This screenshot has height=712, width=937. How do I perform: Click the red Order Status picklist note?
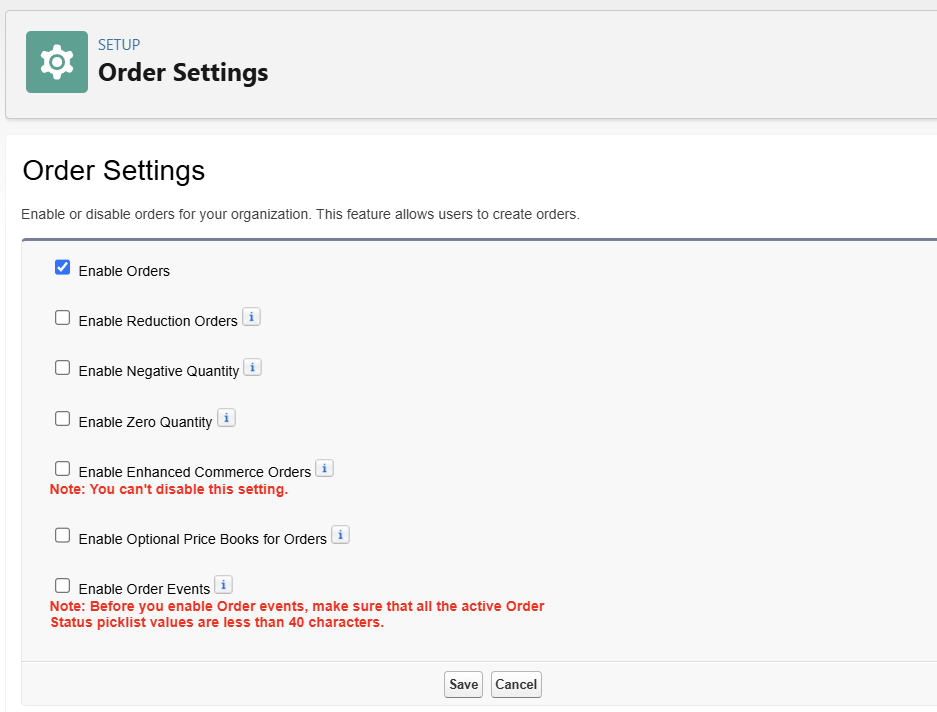[297, 615]
